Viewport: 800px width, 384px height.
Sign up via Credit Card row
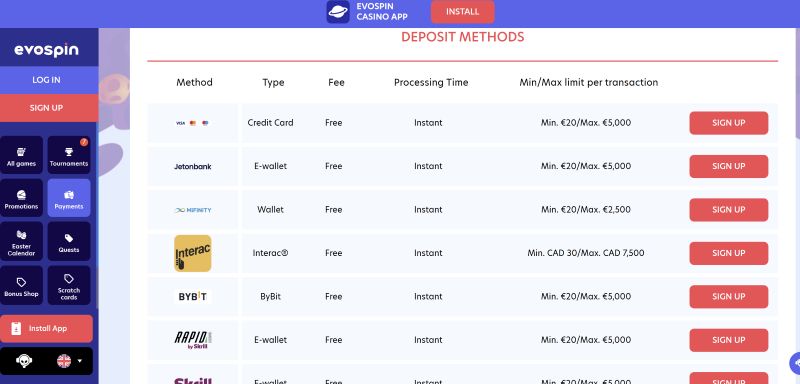(x=729, y=123)
